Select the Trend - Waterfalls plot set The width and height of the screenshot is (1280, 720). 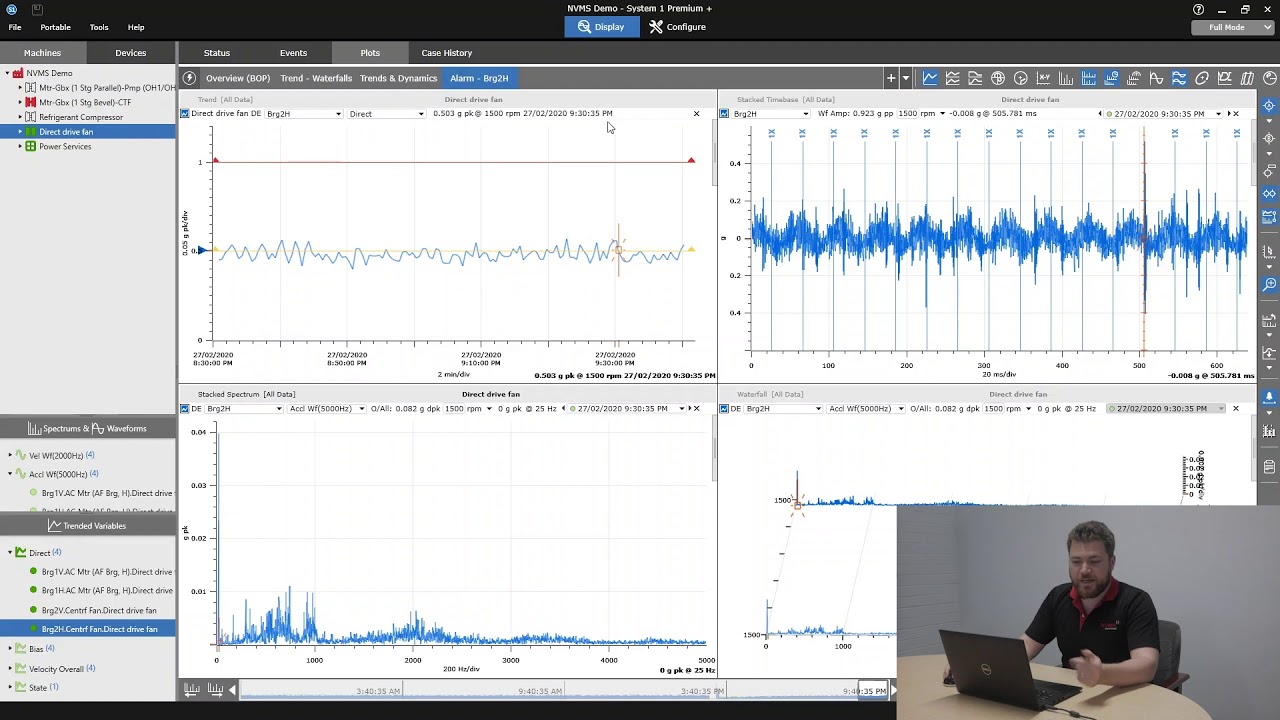(316, 78)
